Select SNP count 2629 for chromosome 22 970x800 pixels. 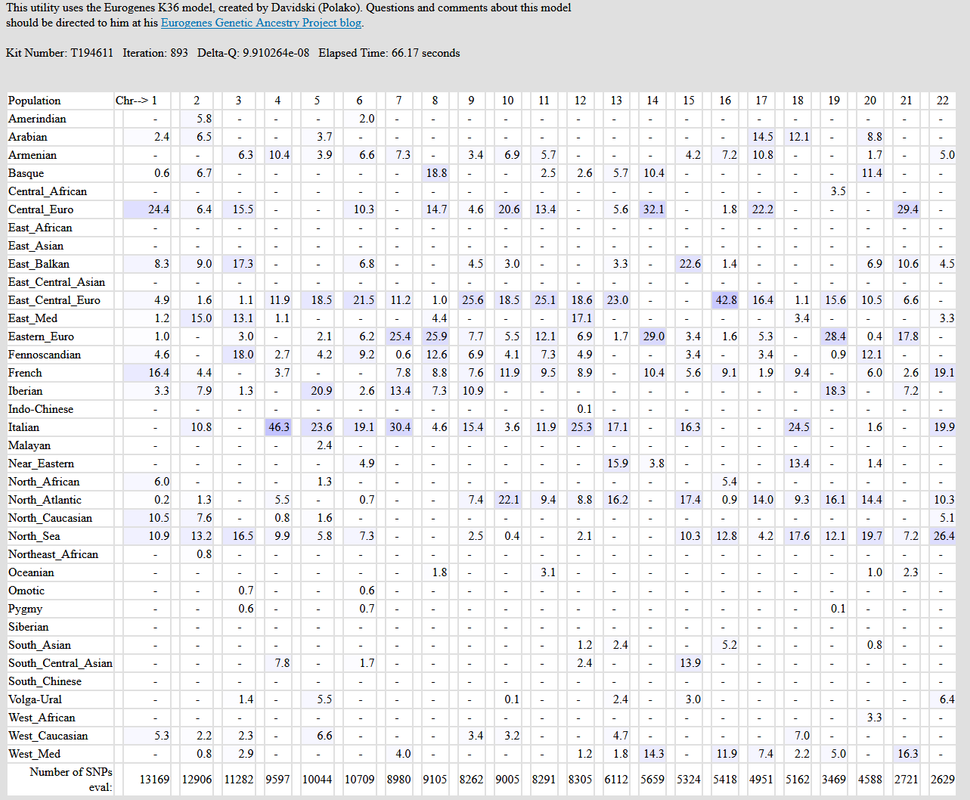942,780
